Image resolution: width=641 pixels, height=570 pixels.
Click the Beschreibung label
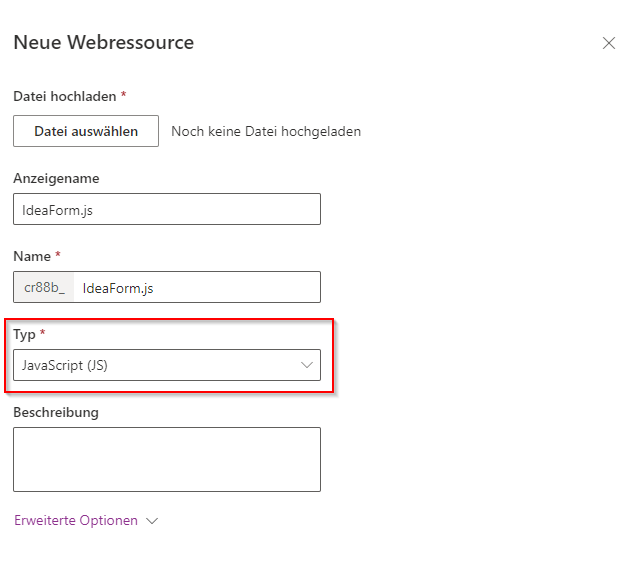point(56,412)
